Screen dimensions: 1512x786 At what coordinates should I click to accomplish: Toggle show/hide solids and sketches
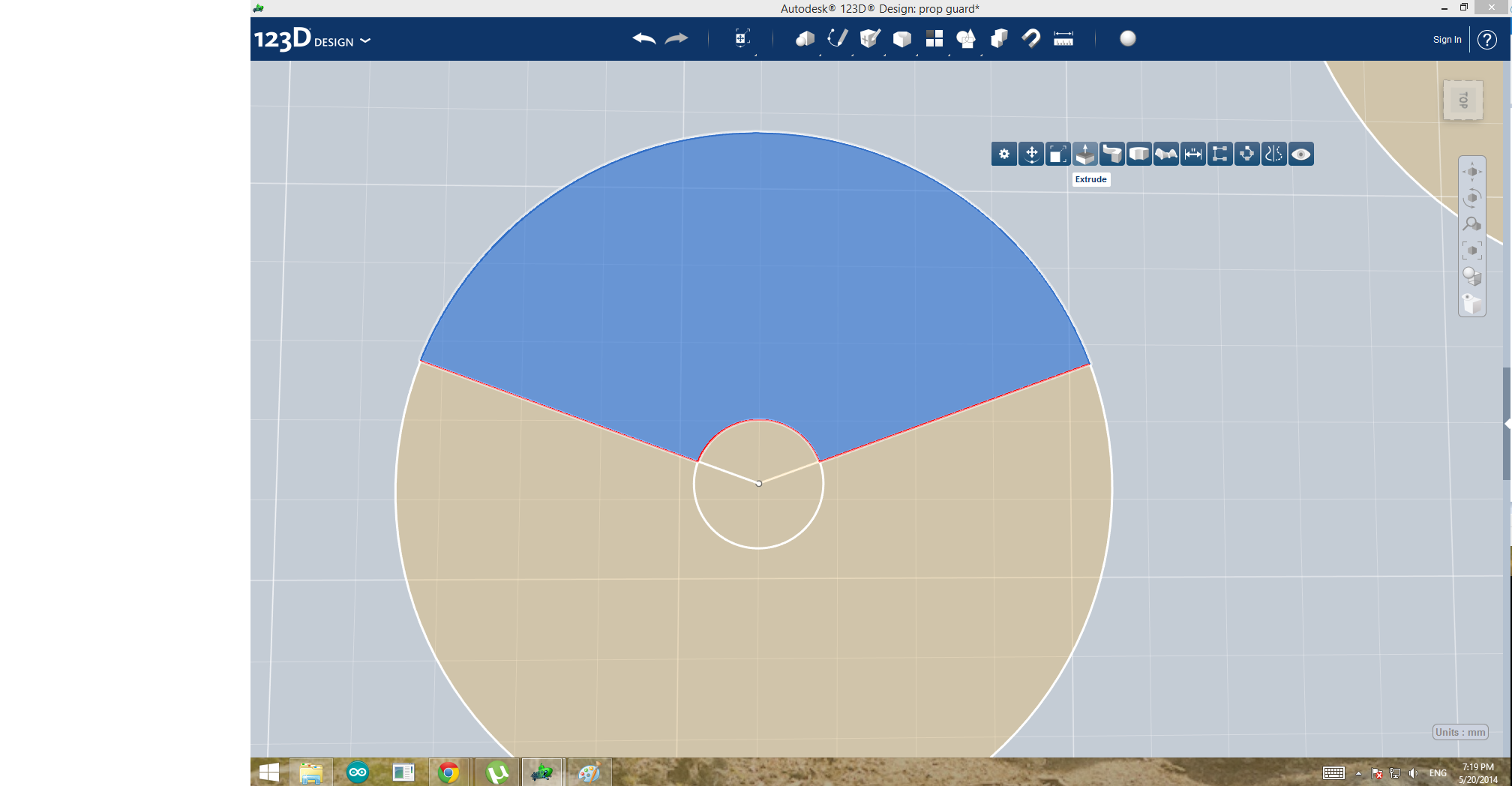coord(1472,303)
